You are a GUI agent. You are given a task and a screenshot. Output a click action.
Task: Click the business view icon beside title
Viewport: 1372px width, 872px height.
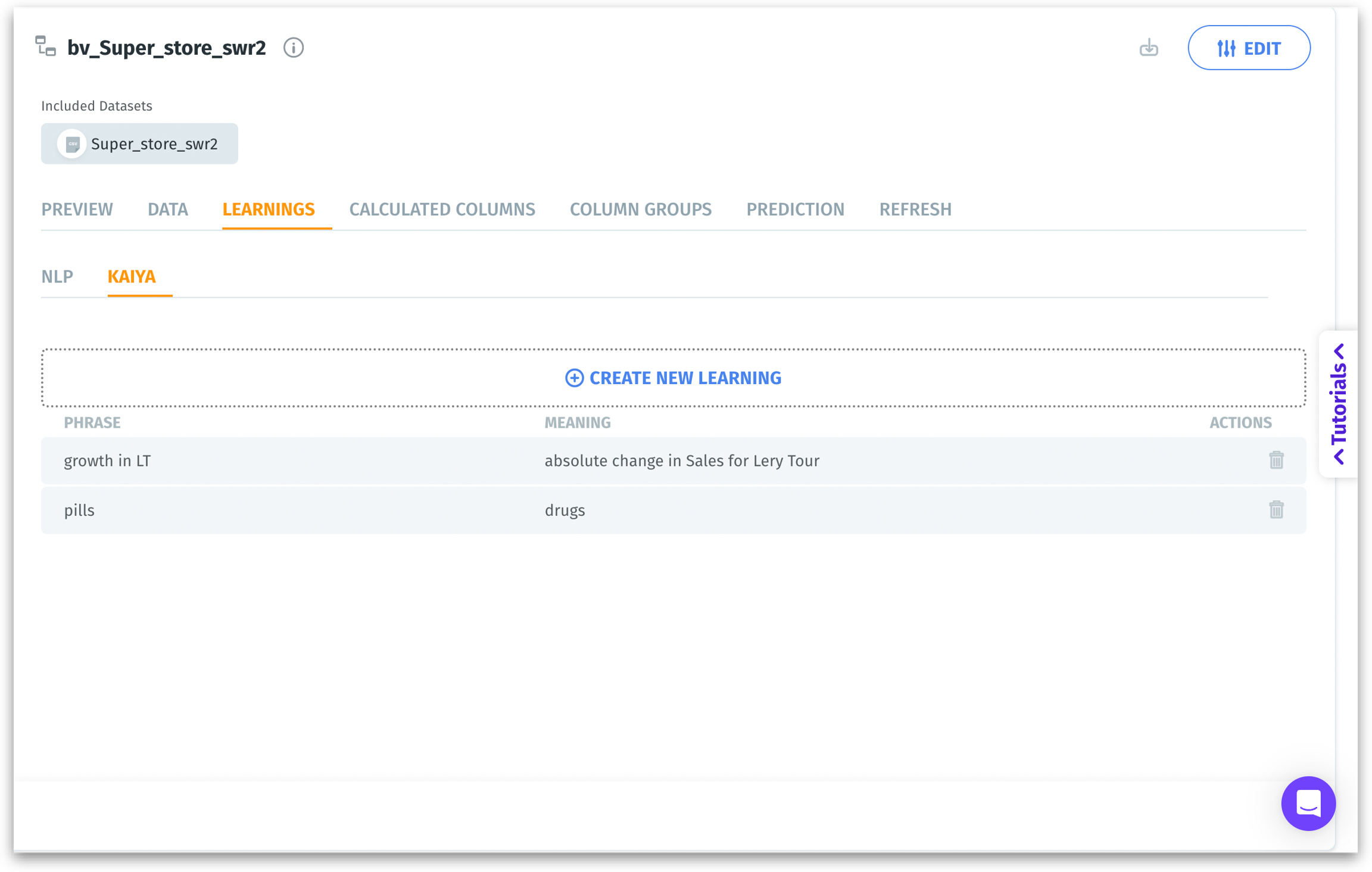coord(46,46)
